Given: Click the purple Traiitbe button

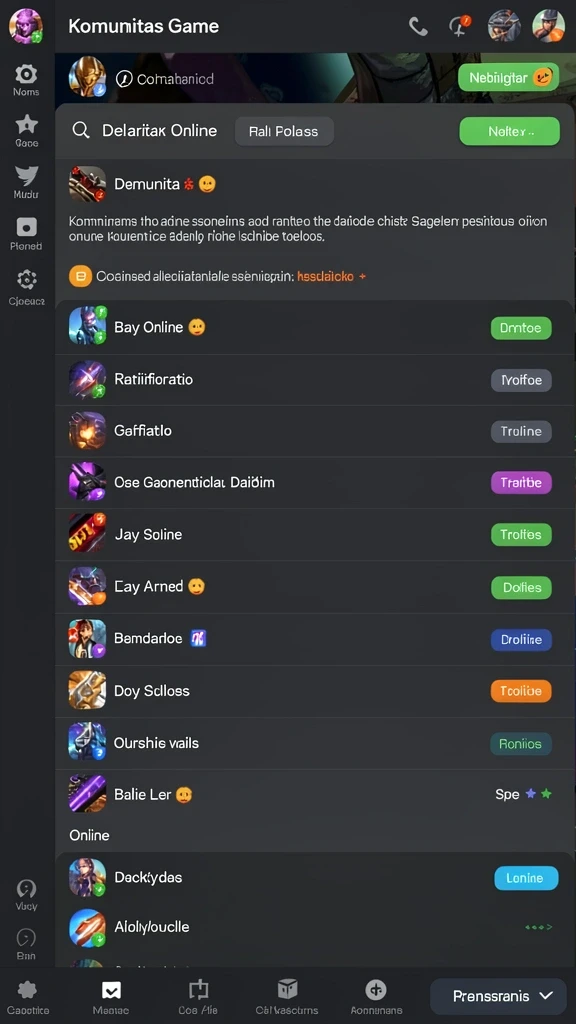Looking at the screenshot, I should (x=520, y=483).
